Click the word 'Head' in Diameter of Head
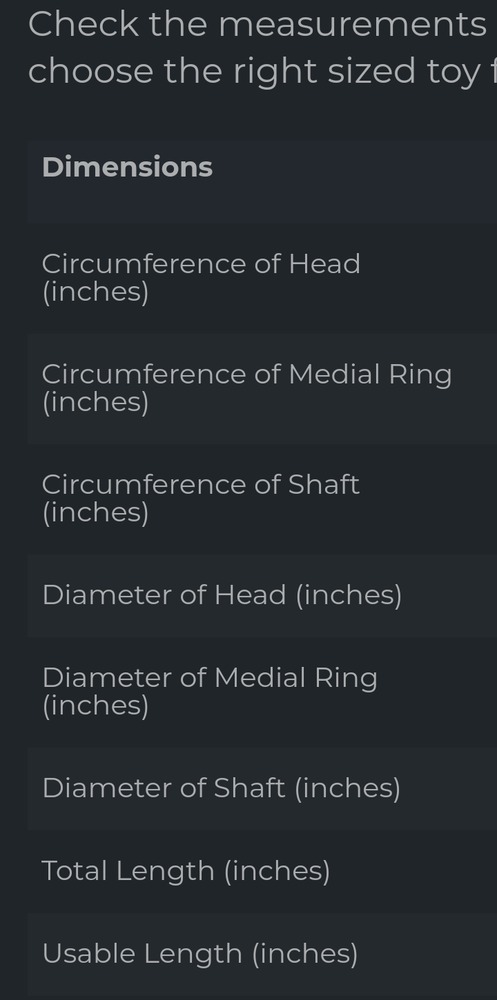Viewport: 497px width, 1000px height. pos(250,595)
